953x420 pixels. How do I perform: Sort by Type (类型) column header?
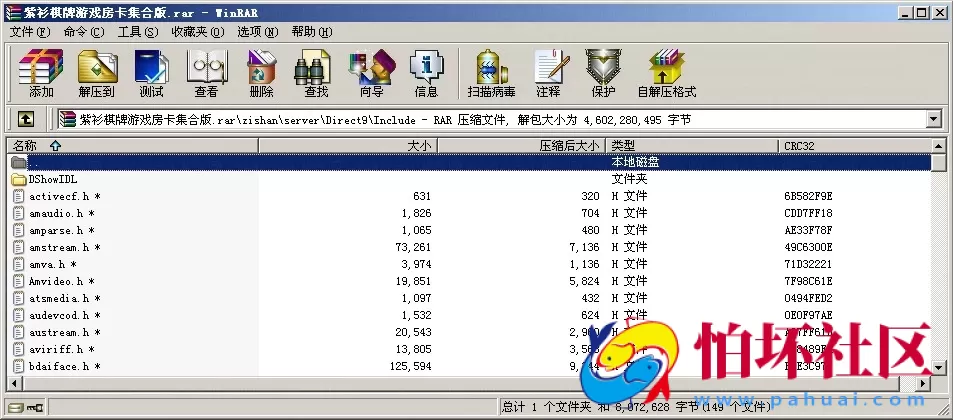click(692, 146)
